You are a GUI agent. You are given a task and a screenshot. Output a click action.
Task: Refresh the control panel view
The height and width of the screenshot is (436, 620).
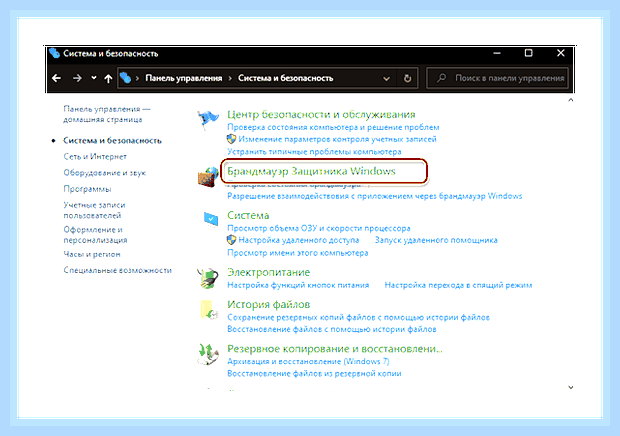407,78
